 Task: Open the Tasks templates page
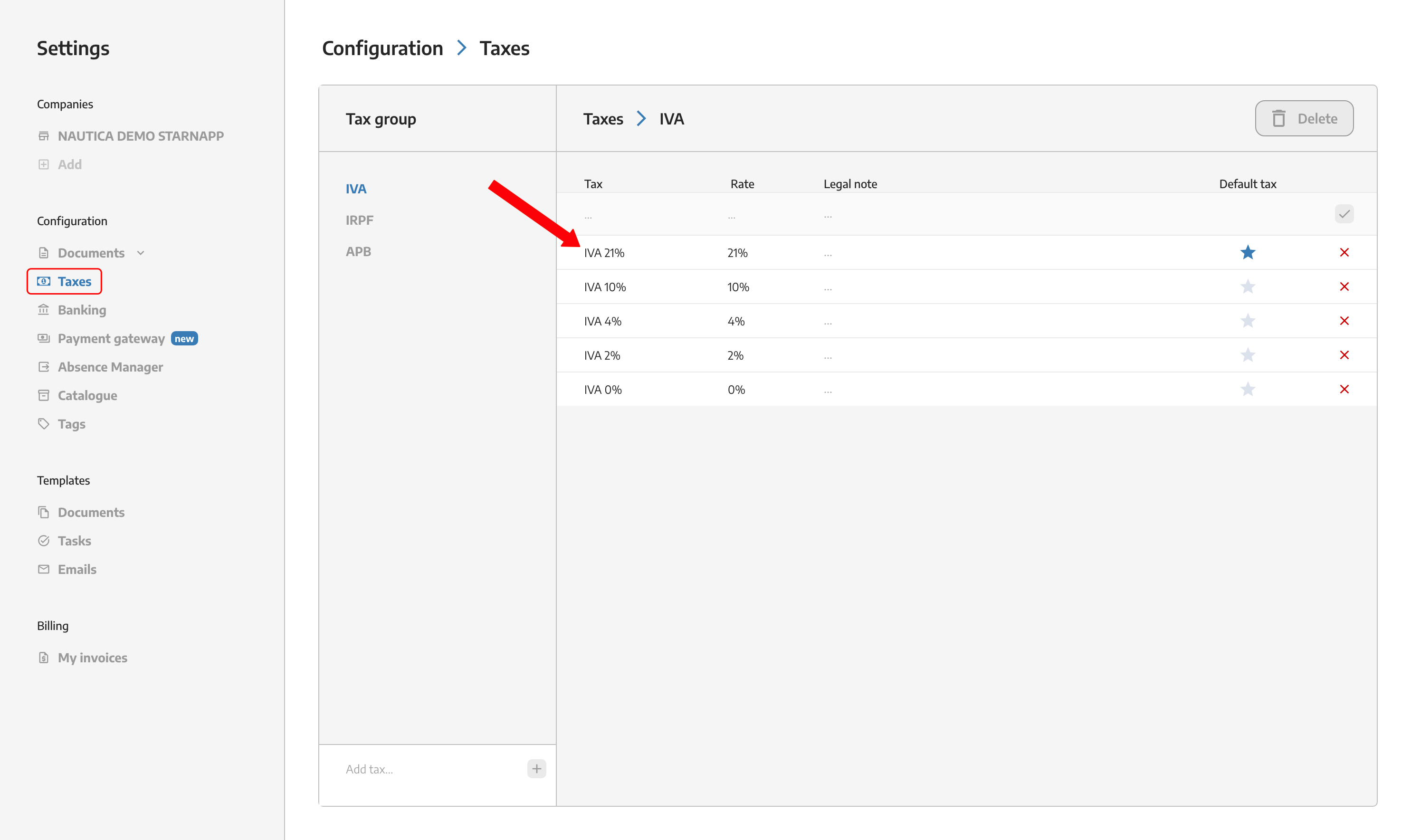click(74, 541)
